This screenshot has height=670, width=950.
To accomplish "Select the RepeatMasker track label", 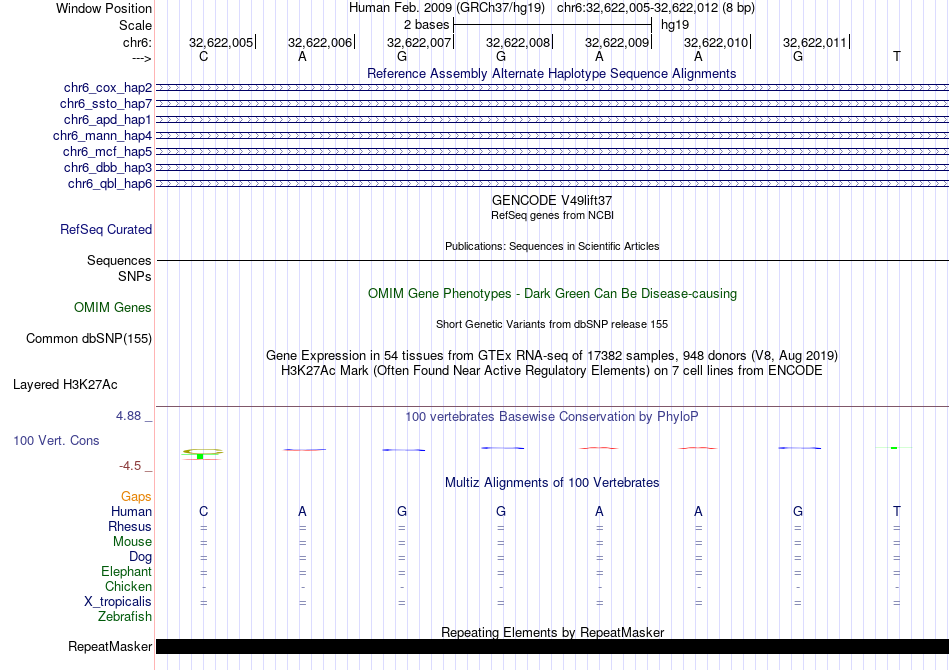I will [110, 647].
